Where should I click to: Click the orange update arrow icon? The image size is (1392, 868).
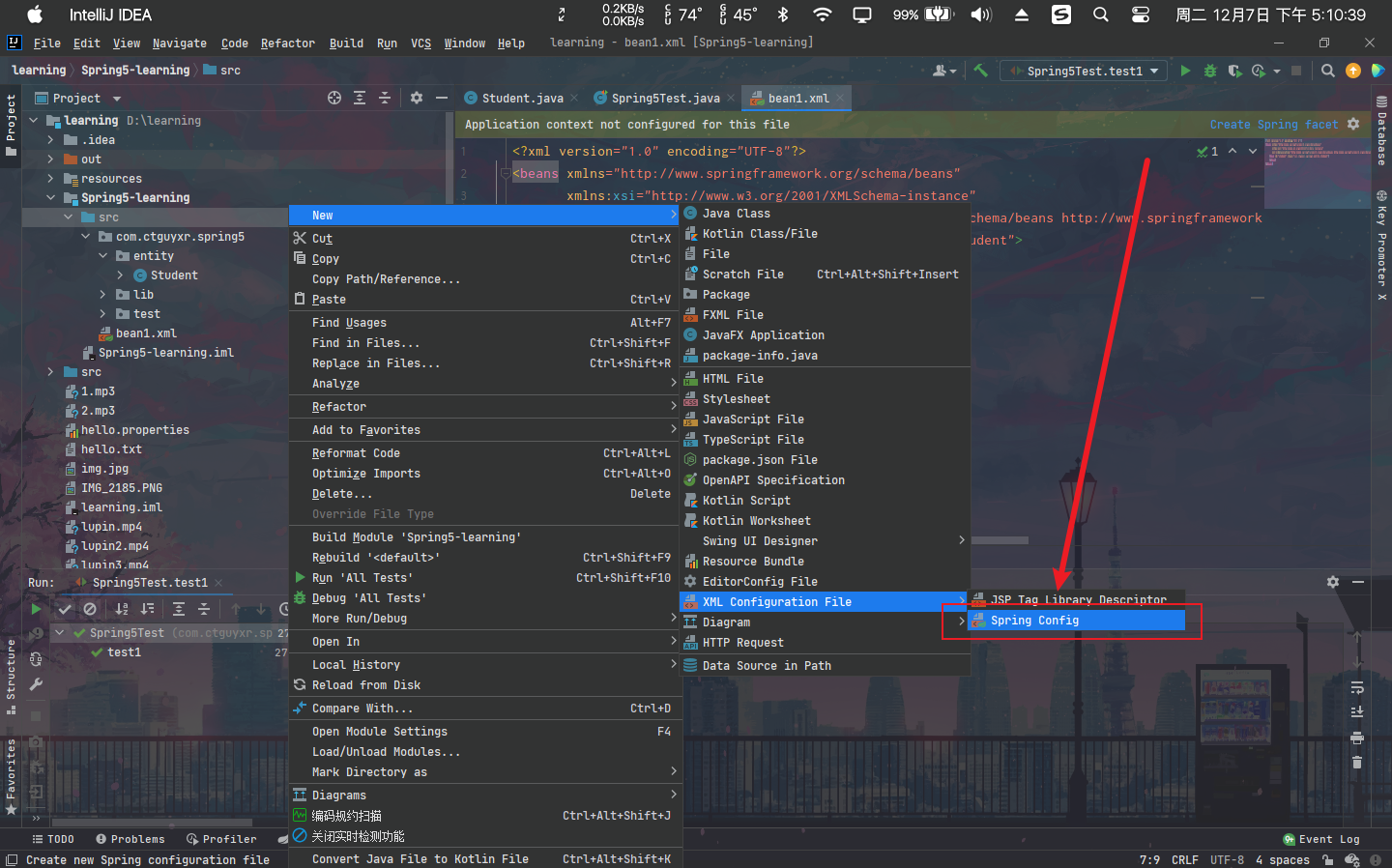1353,71
